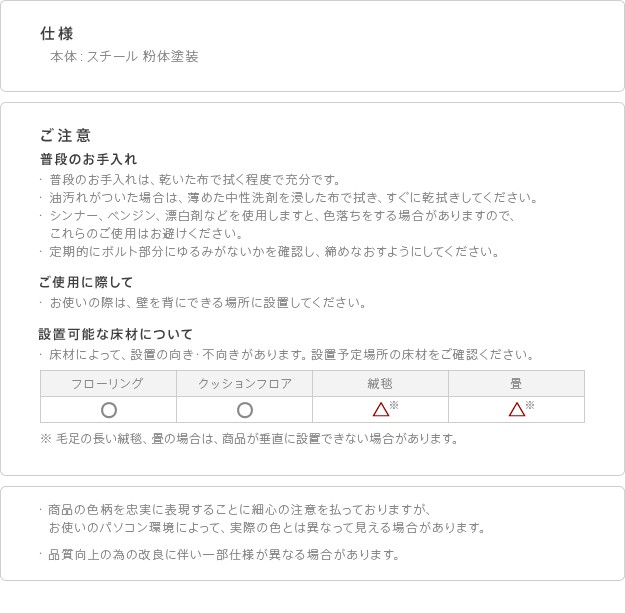Screen dimensions: 625x613
Task: Click the note about 商品の色柄
Action: coord(239,510)
